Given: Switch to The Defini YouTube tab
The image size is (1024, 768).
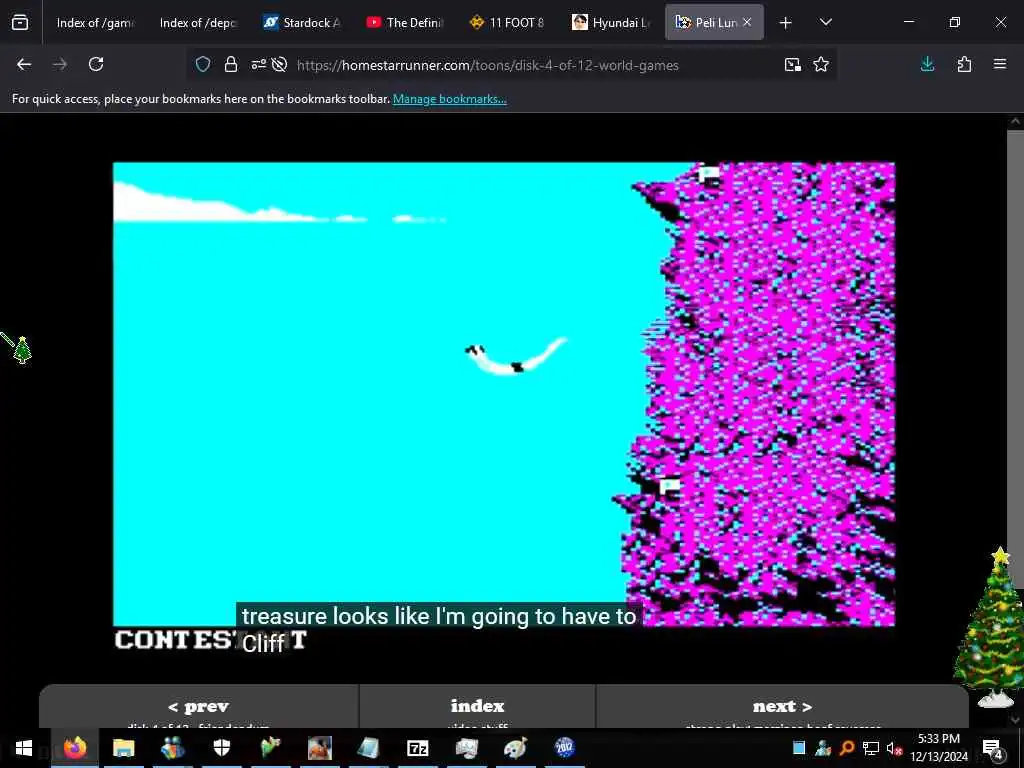Looking at the screenshot, I should [x=405, y=23].
